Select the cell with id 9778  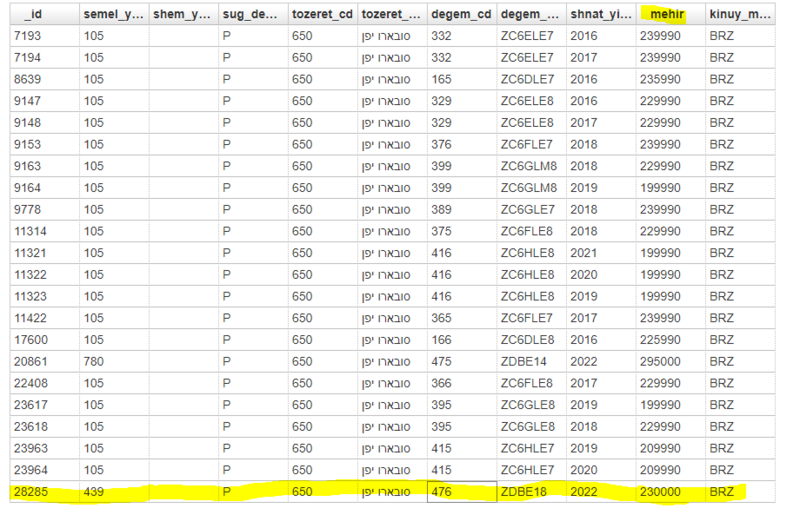(44, 209)
